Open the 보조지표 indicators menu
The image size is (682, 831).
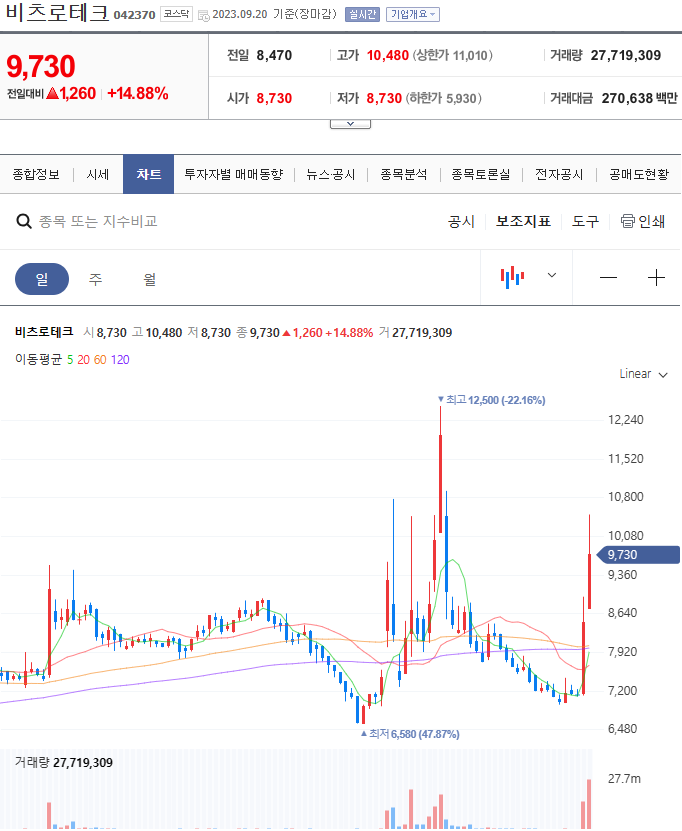point(523,222)
